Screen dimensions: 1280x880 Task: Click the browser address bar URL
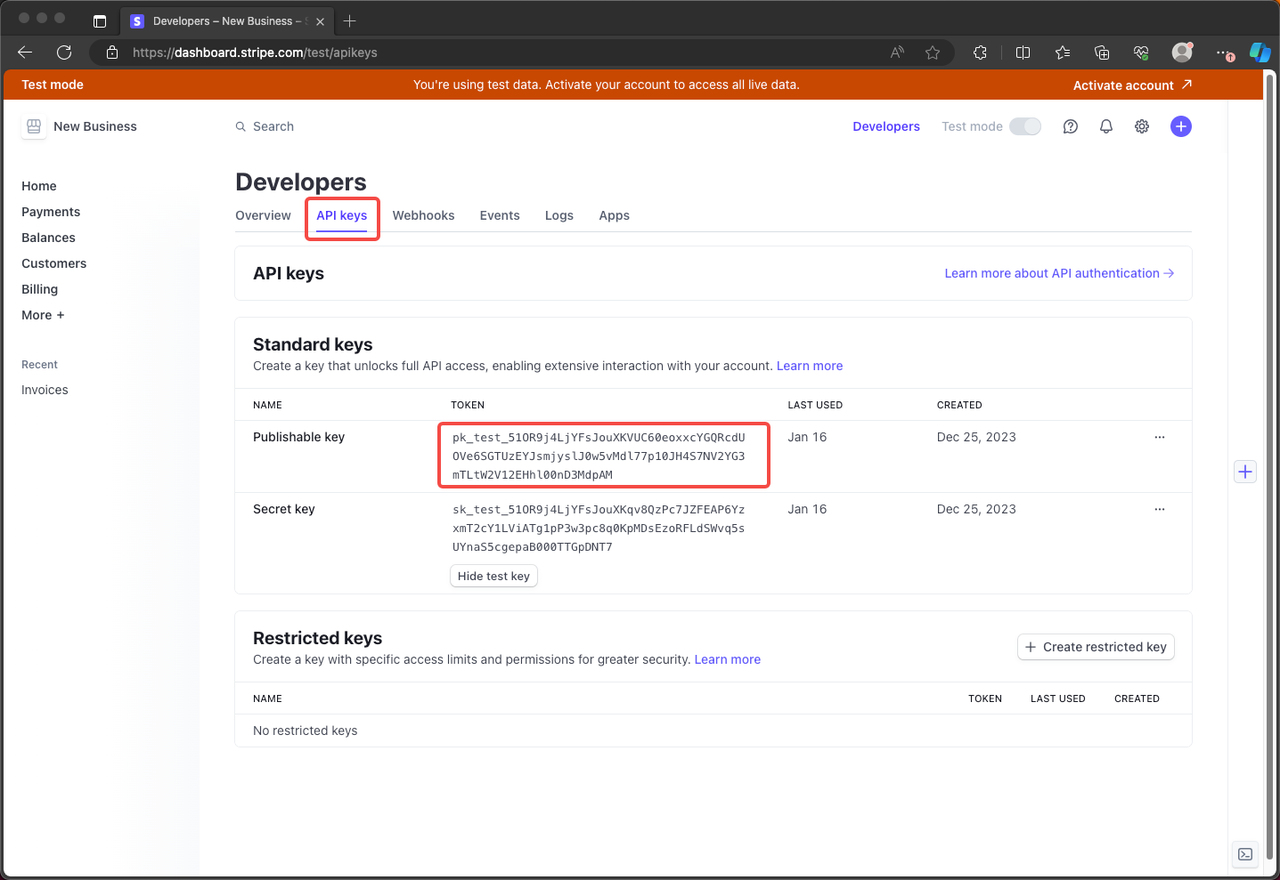[x=255, y=53]
